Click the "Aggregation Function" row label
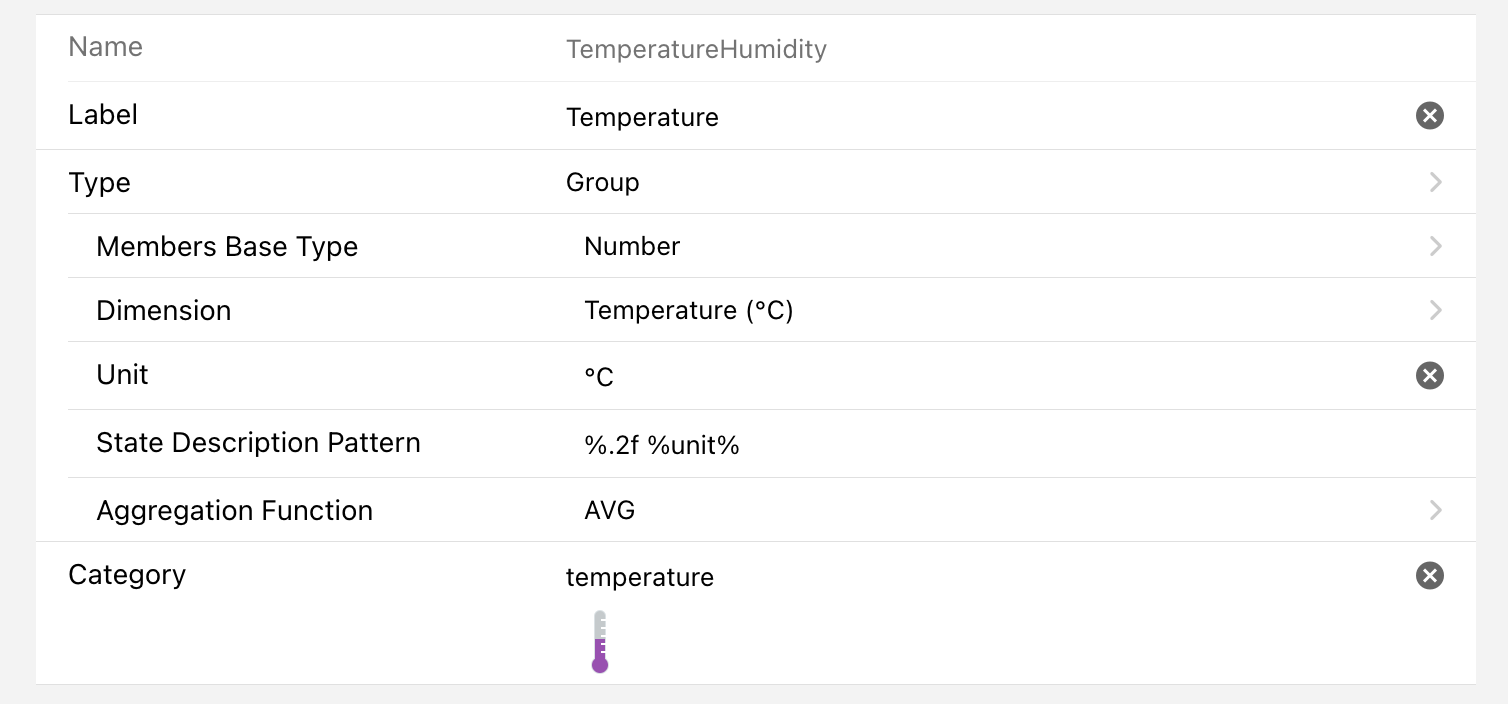The width and height of the screenshot is (1508, 704). tap(234, 511)
